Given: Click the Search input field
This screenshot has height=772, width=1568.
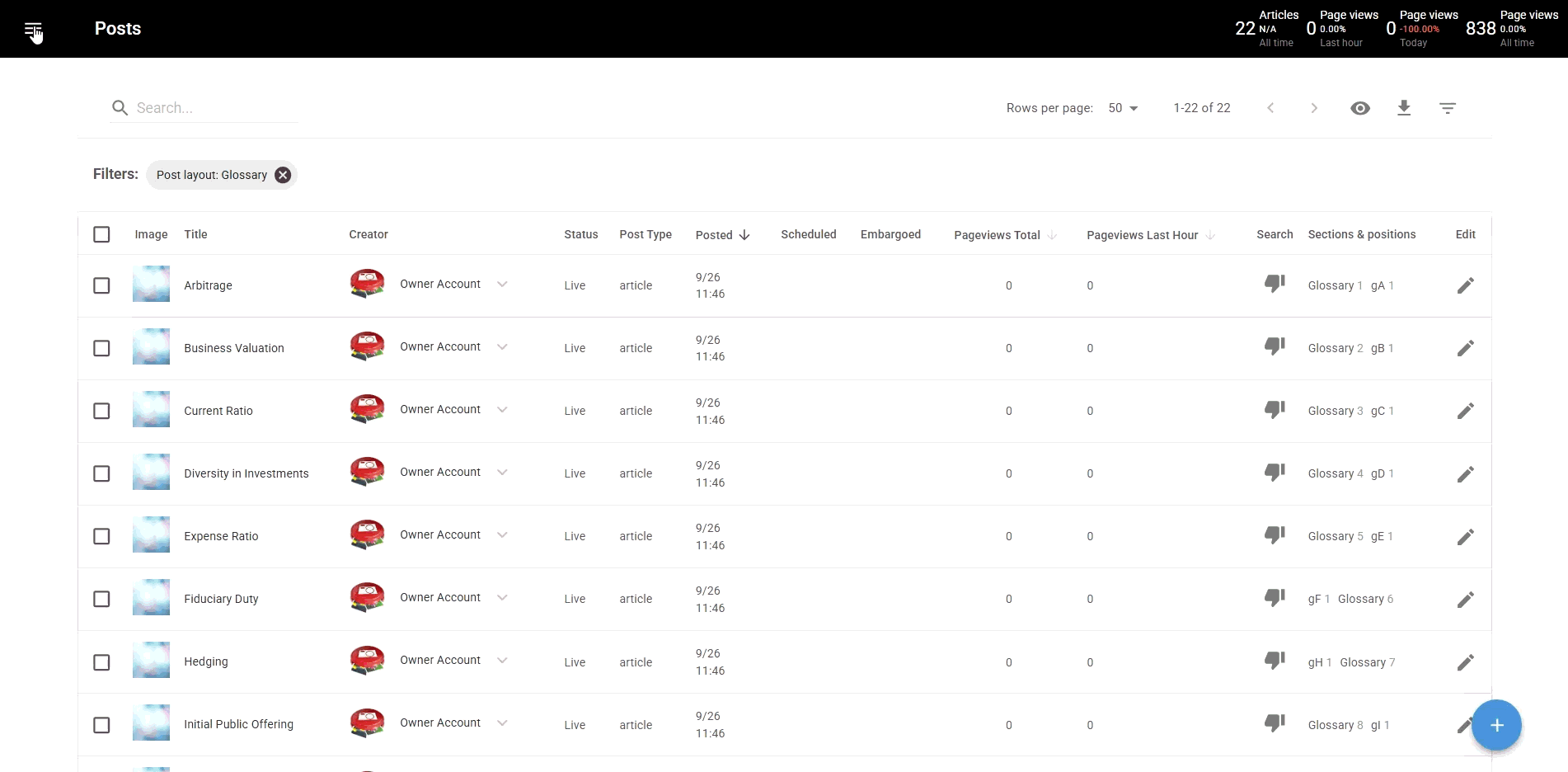Looking at the screenshot, I should [x=214, y=108].
